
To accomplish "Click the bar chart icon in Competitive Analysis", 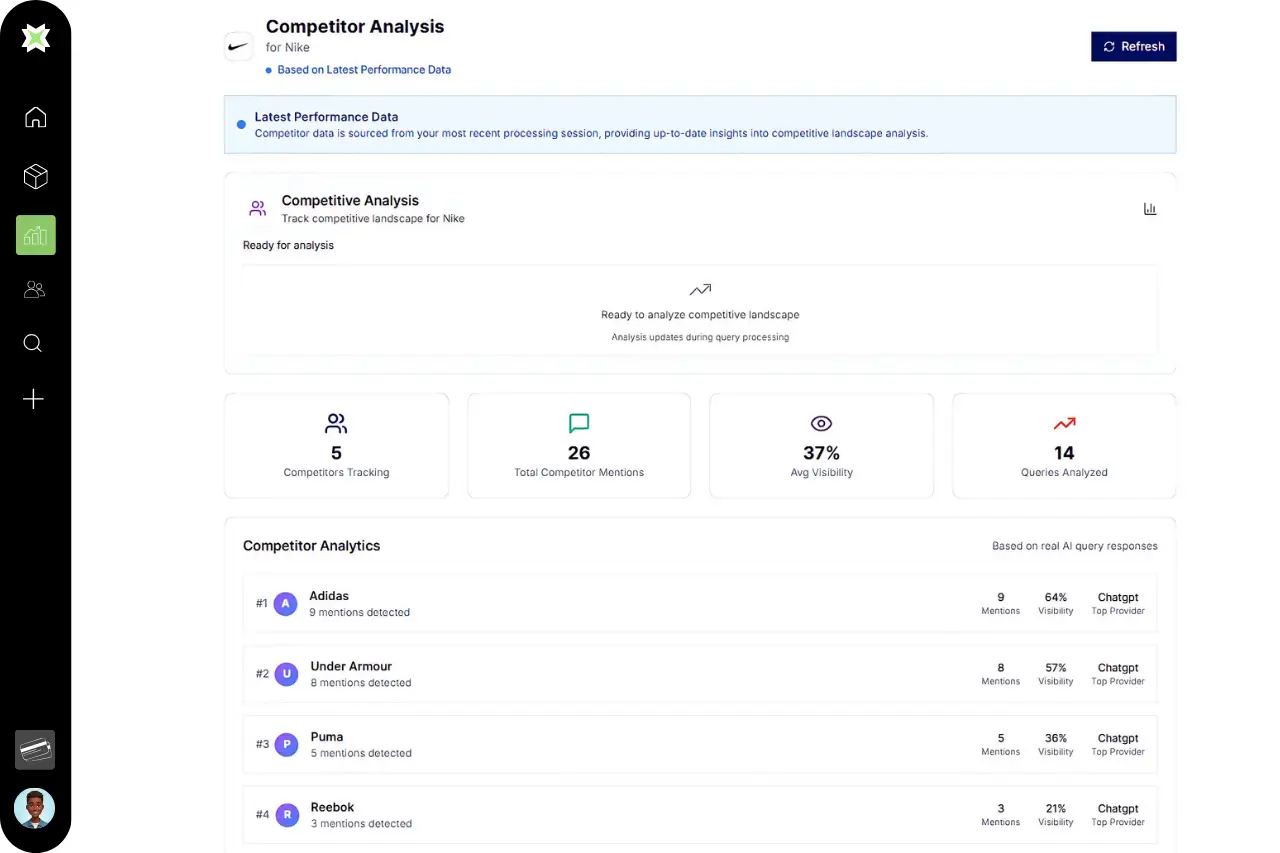I will [x=1150, y=209].
